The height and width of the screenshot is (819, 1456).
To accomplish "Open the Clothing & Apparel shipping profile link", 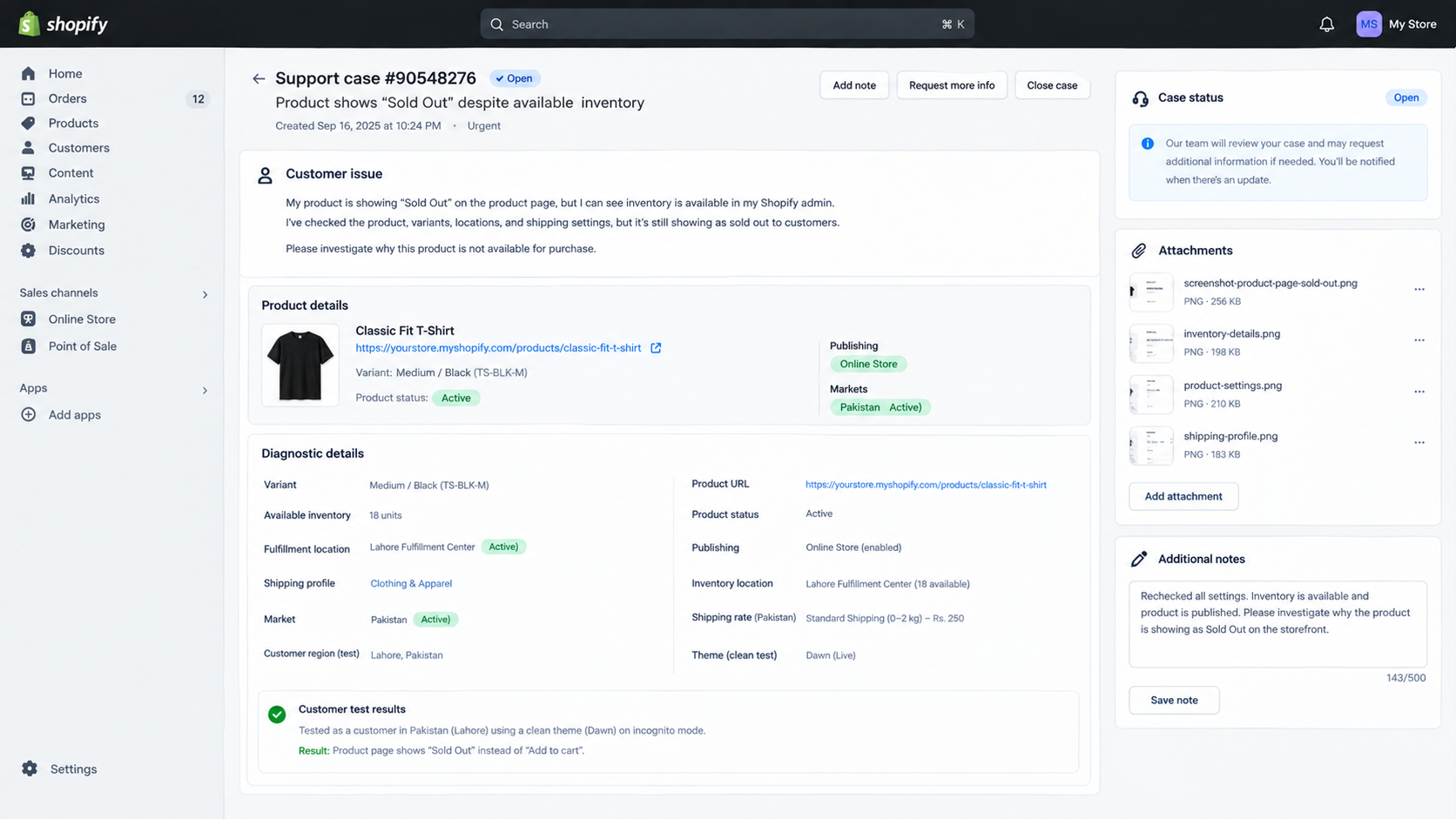I will coord(411,583).
